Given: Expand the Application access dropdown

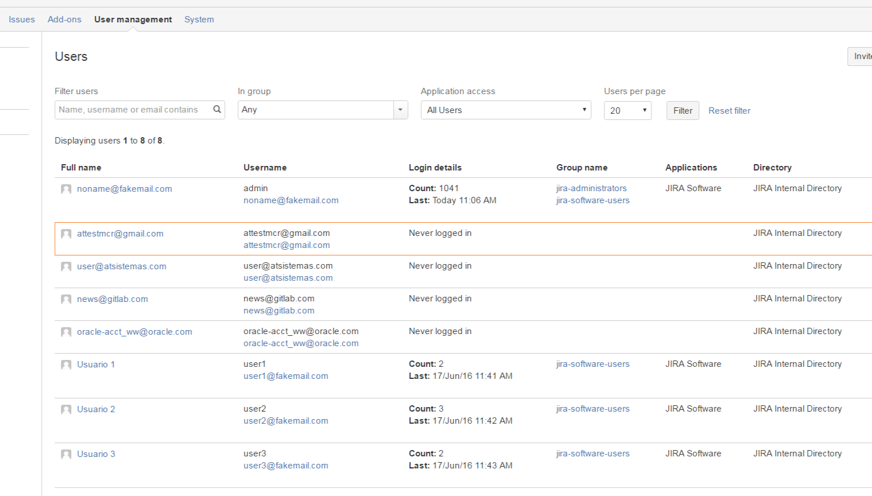Looking at the screenshot, I should click(x=506, y=110).
